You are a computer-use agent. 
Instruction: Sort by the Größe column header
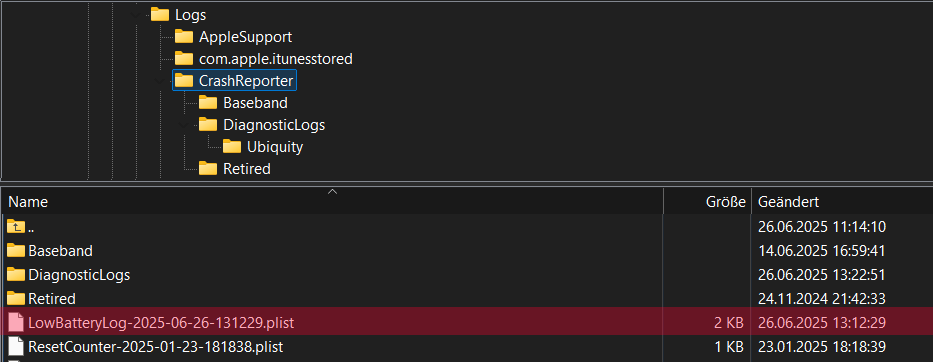point(707,201)
